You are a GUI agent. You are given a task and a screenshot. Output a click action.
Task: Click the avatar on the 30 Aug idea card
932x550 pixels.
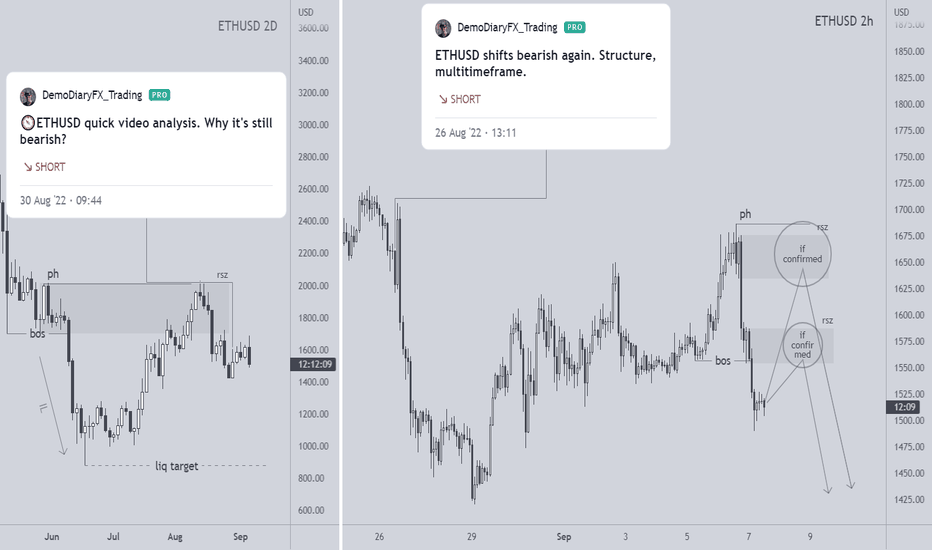click(28, 96)
